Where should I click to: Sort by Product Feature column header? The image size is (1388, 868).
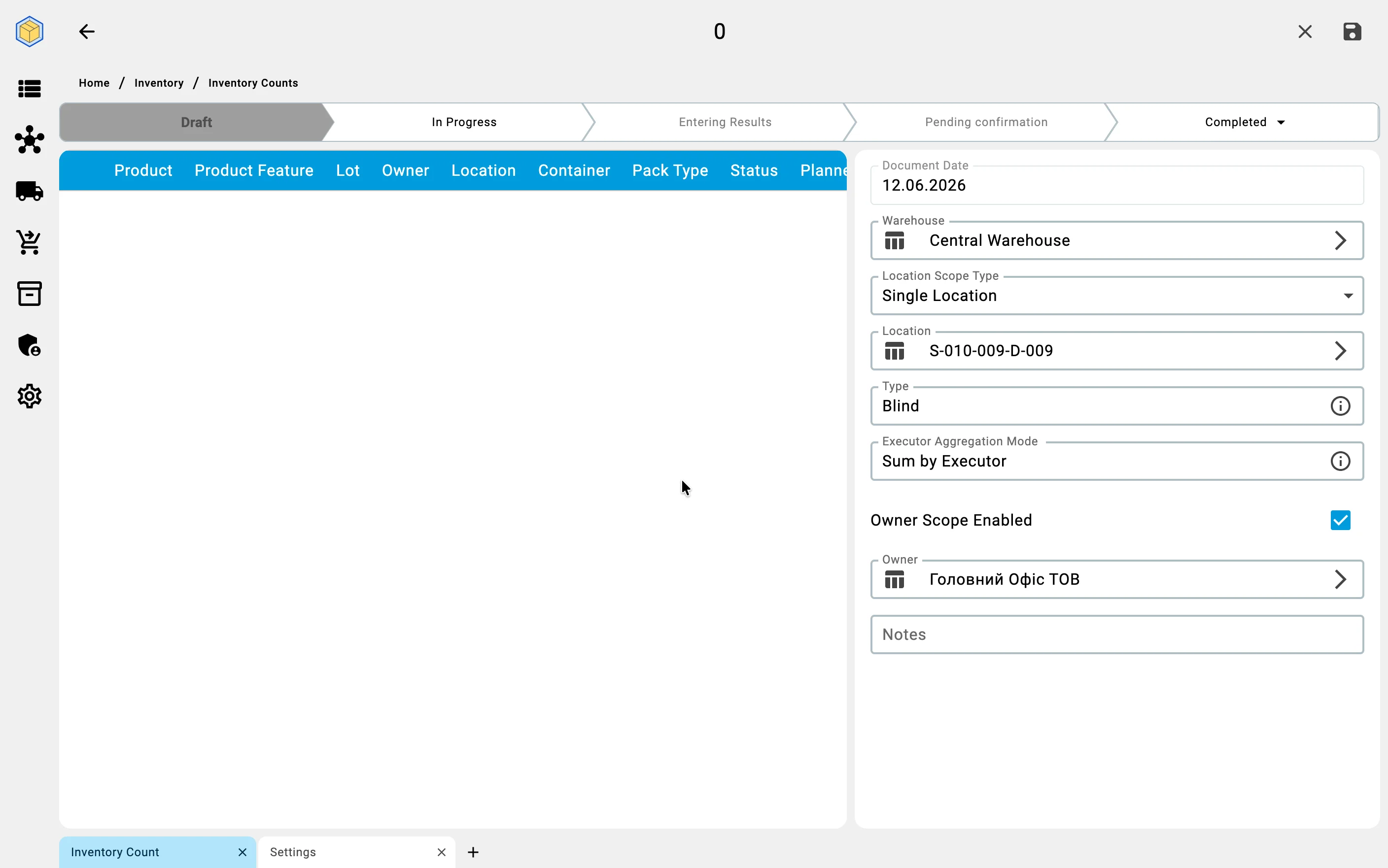tap(254, 170)
